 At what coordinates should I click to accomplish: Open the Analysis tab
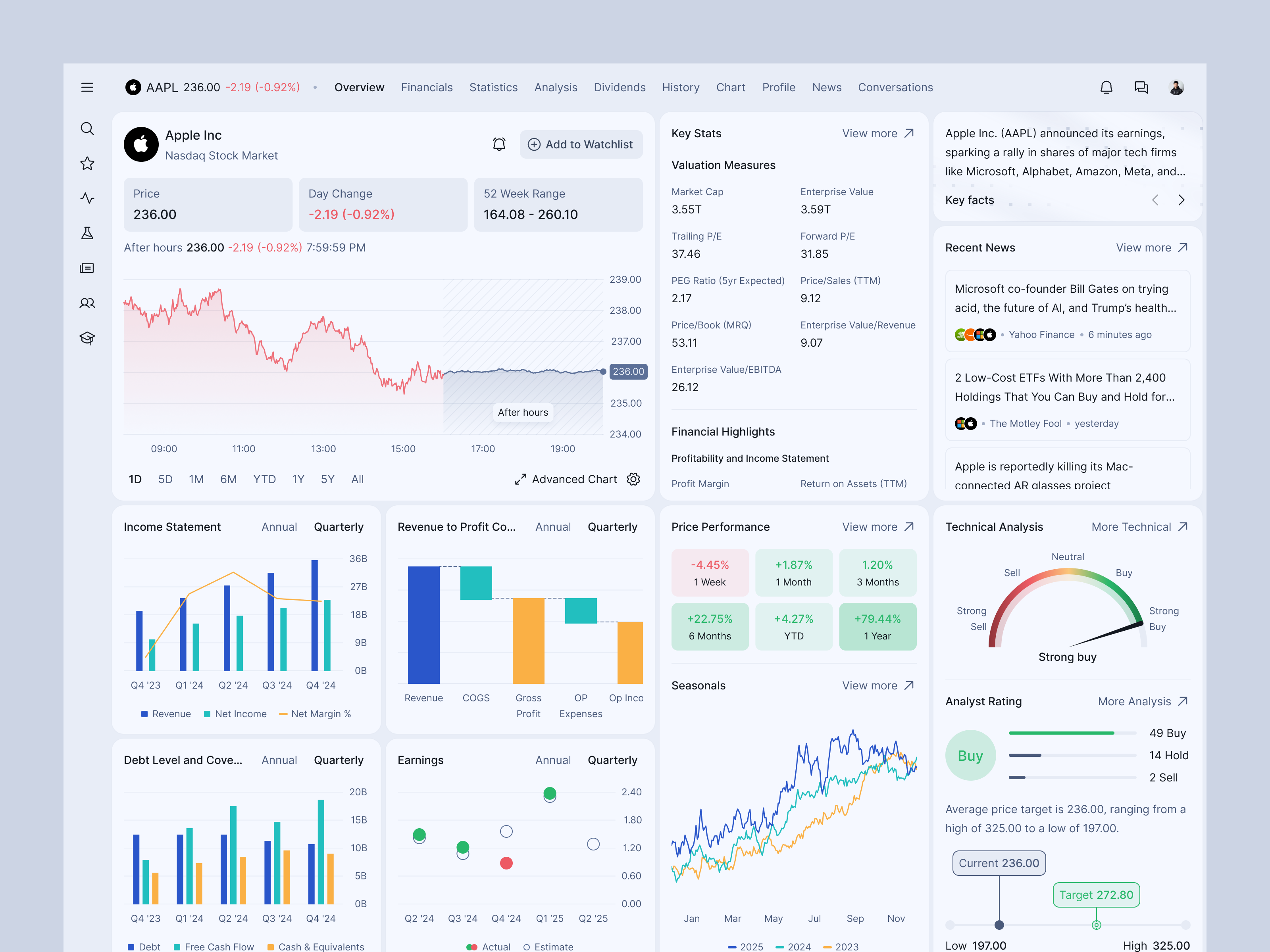tap(556, 87)
